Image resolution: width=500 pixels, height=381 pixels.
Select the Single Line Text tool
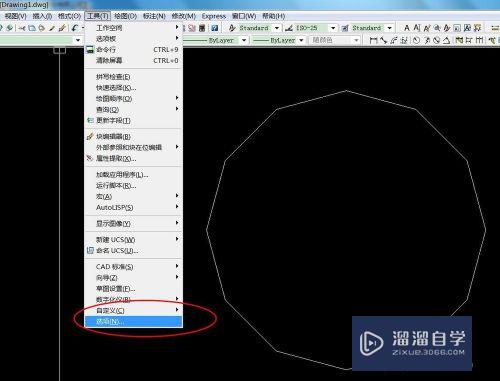click(417, 28)
